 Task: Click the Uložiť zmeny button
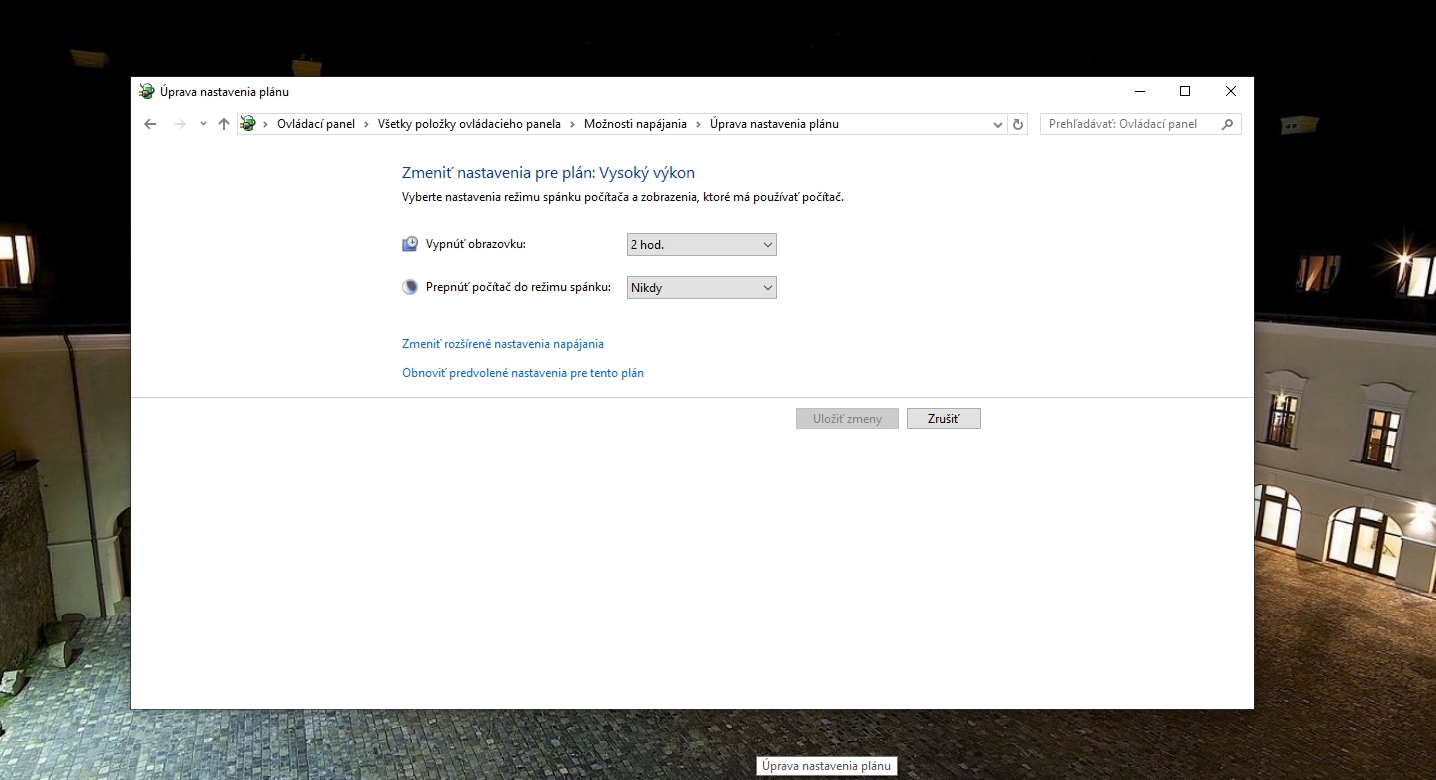[x=847, y=419]
